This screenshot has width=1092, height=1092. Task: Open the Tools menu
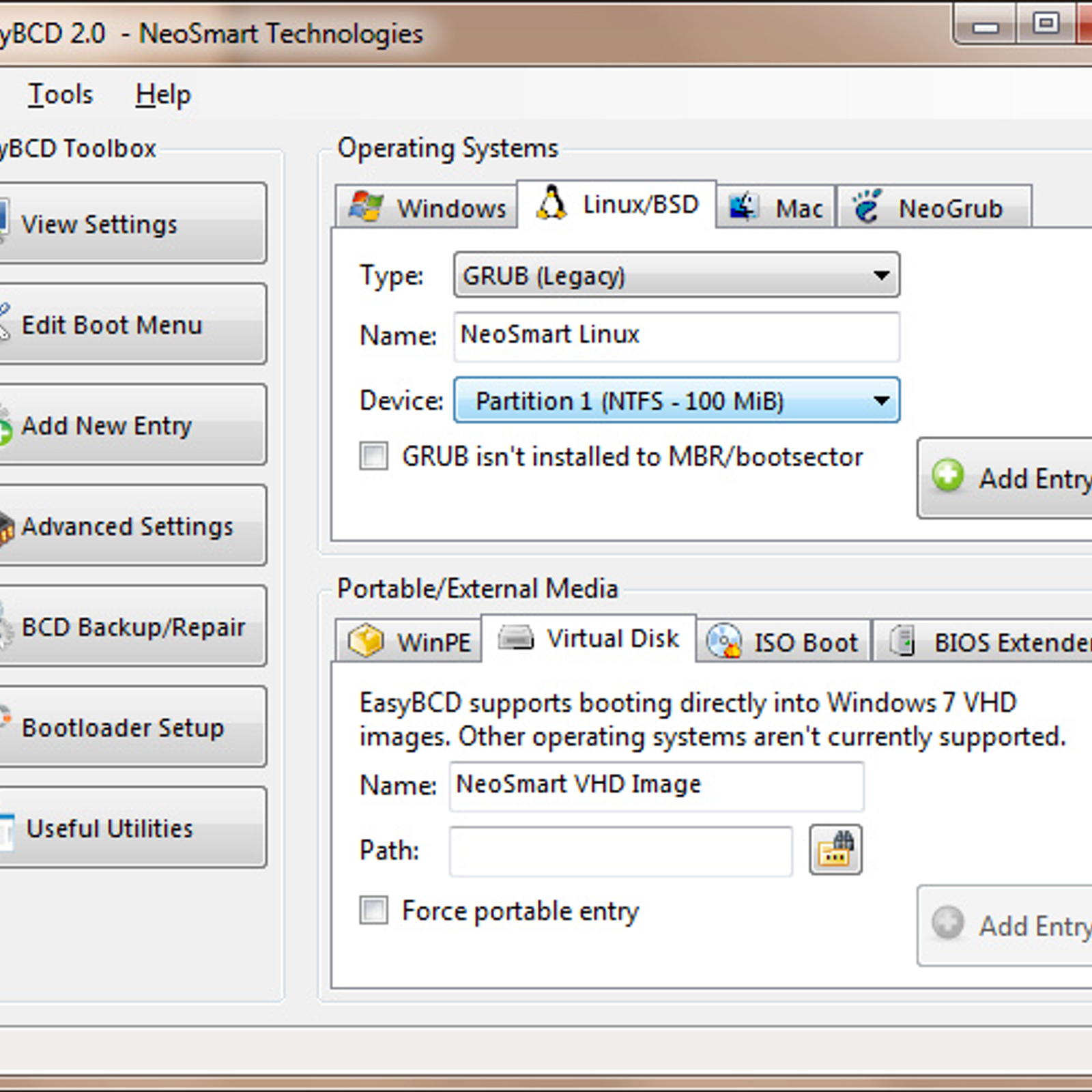60,94
